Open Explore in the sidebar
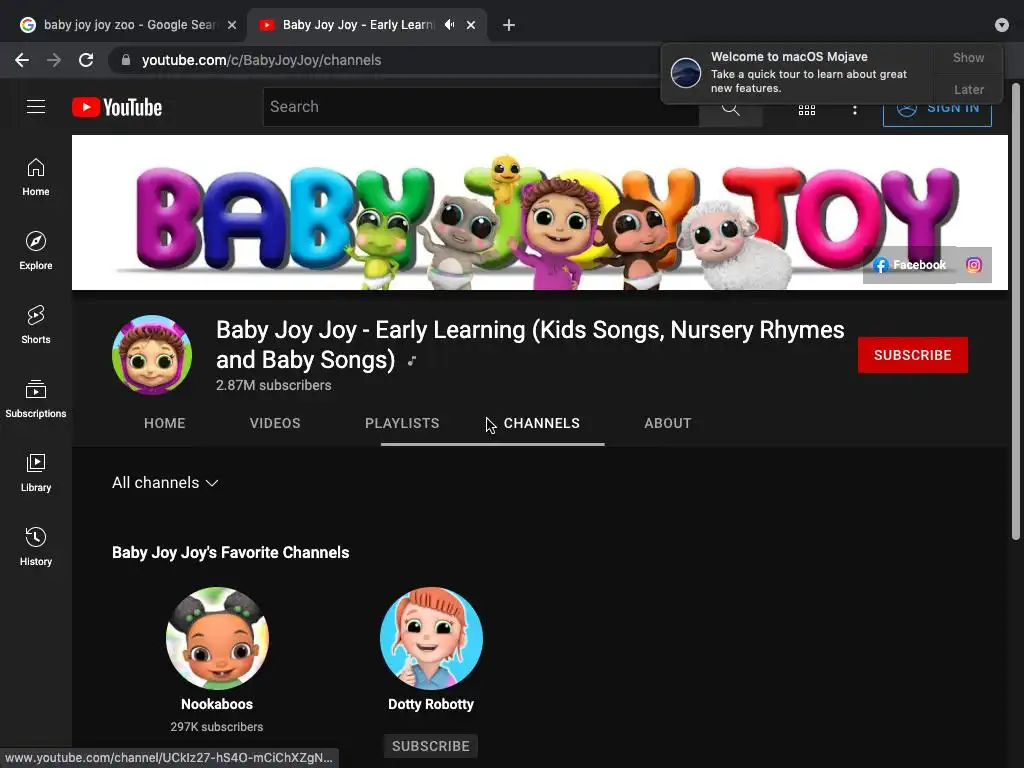The image size is (1024, 768). (x=36, y=251)
